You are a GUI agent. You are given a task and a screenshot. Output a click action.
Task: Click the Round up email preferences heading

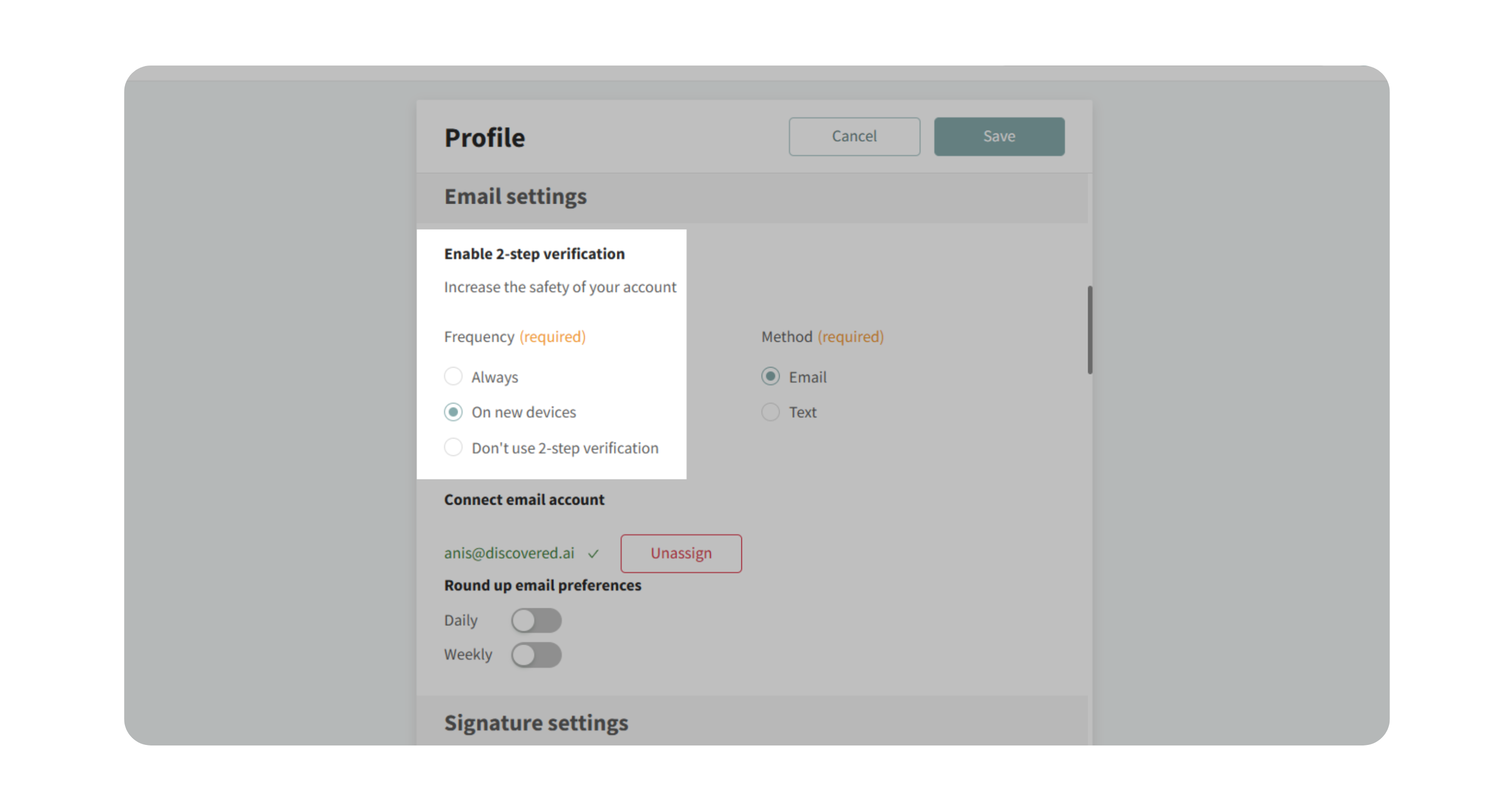tap(542, 585)
